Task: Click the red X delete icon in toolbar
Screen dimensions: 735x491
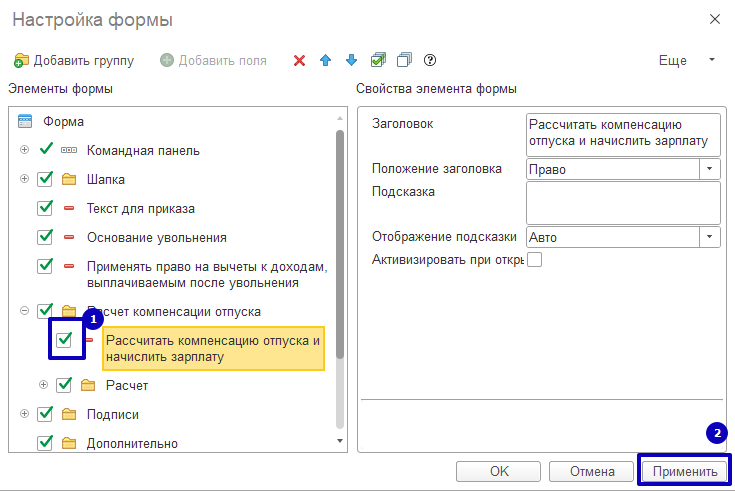Action: tap(299, 60)
